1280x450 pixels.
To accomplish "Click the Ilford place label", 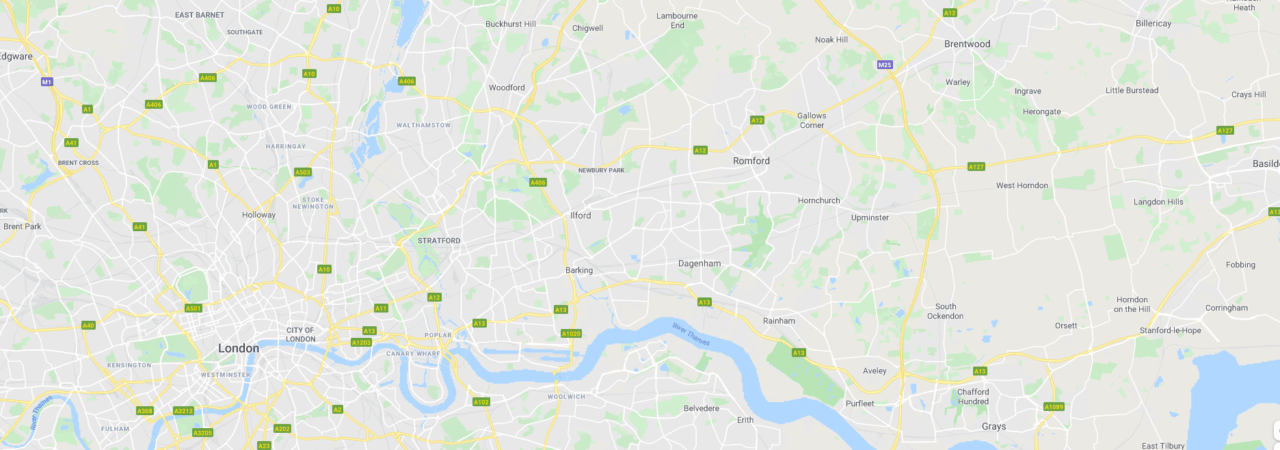I will [x=581, y=215].
